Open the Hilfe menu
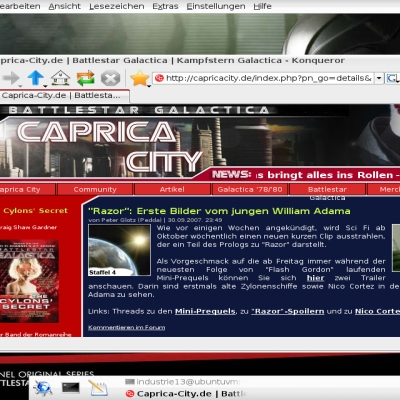Screen dimensions: 400x400 (262, 6)
